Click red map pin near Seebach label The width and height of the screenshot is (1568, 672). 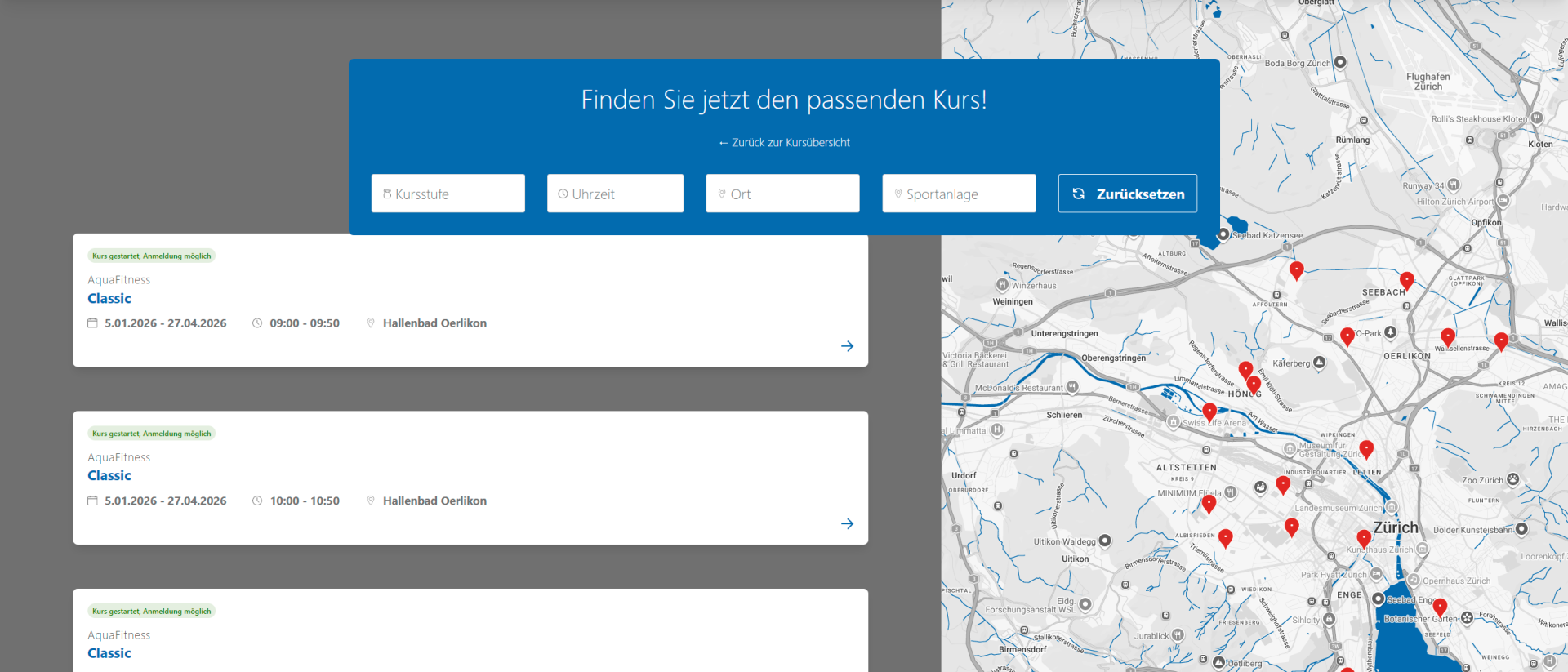(x=1406, y=281)
